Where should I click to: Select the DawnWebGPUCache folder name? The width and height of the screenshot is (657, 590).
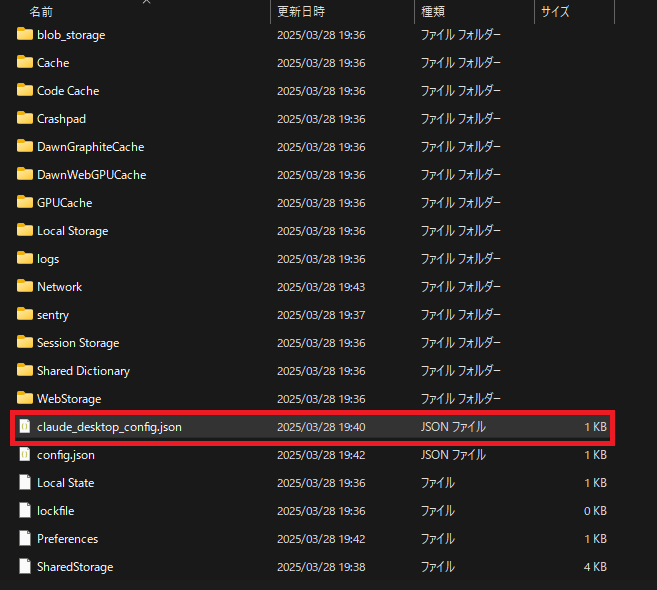coord(92,175)
